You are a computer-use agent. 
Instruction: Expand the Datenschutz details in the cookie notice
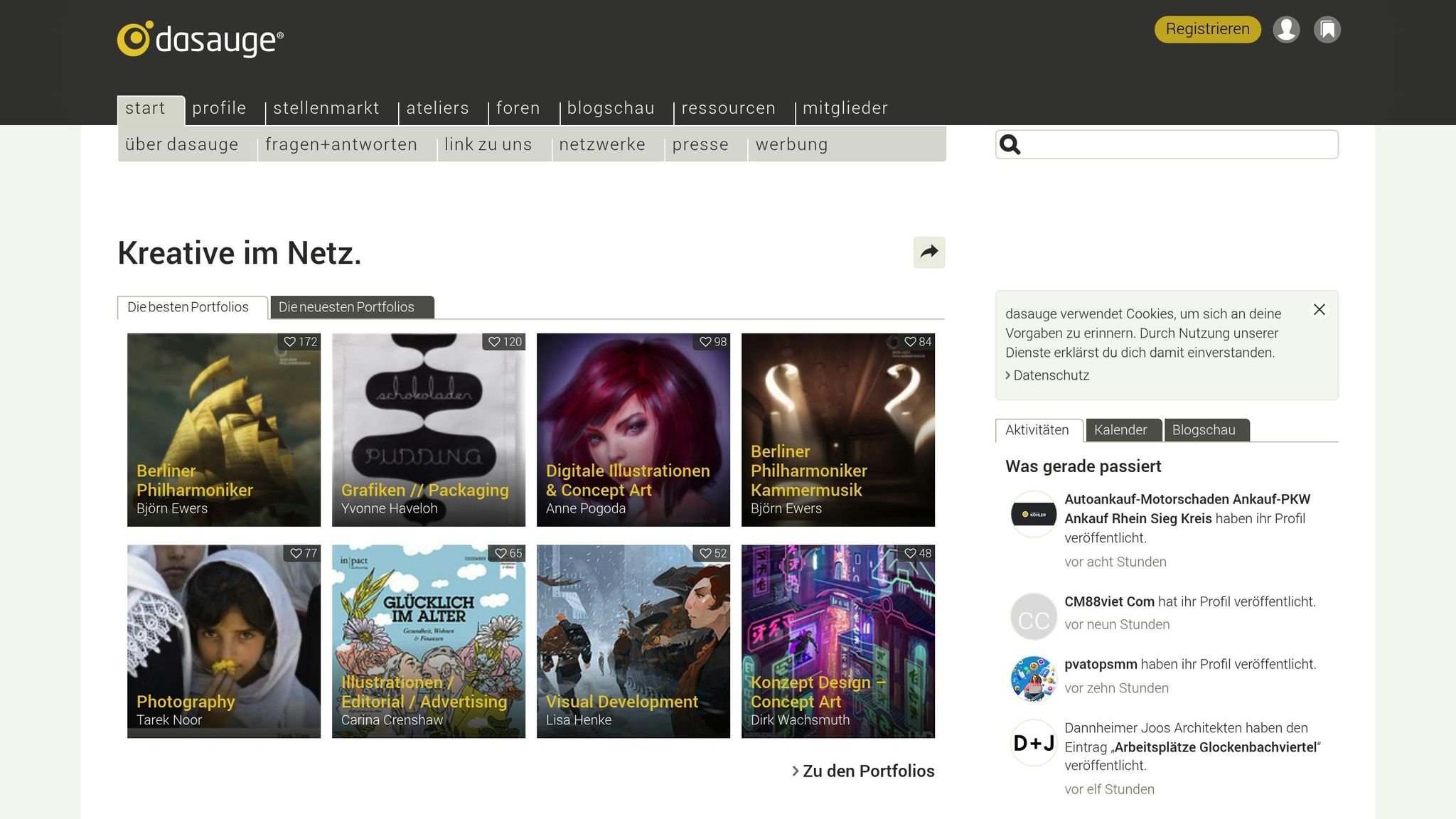[x=1050, y=375]
